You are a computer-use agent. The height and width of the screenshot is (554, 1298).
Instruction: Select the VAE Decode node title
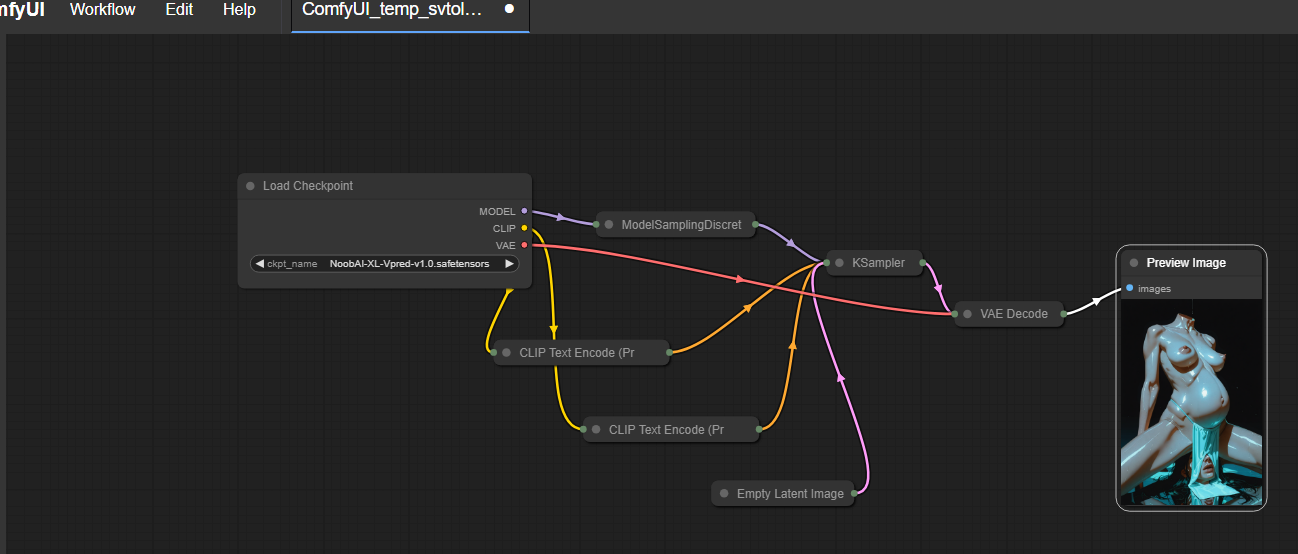coord(1014,314)
